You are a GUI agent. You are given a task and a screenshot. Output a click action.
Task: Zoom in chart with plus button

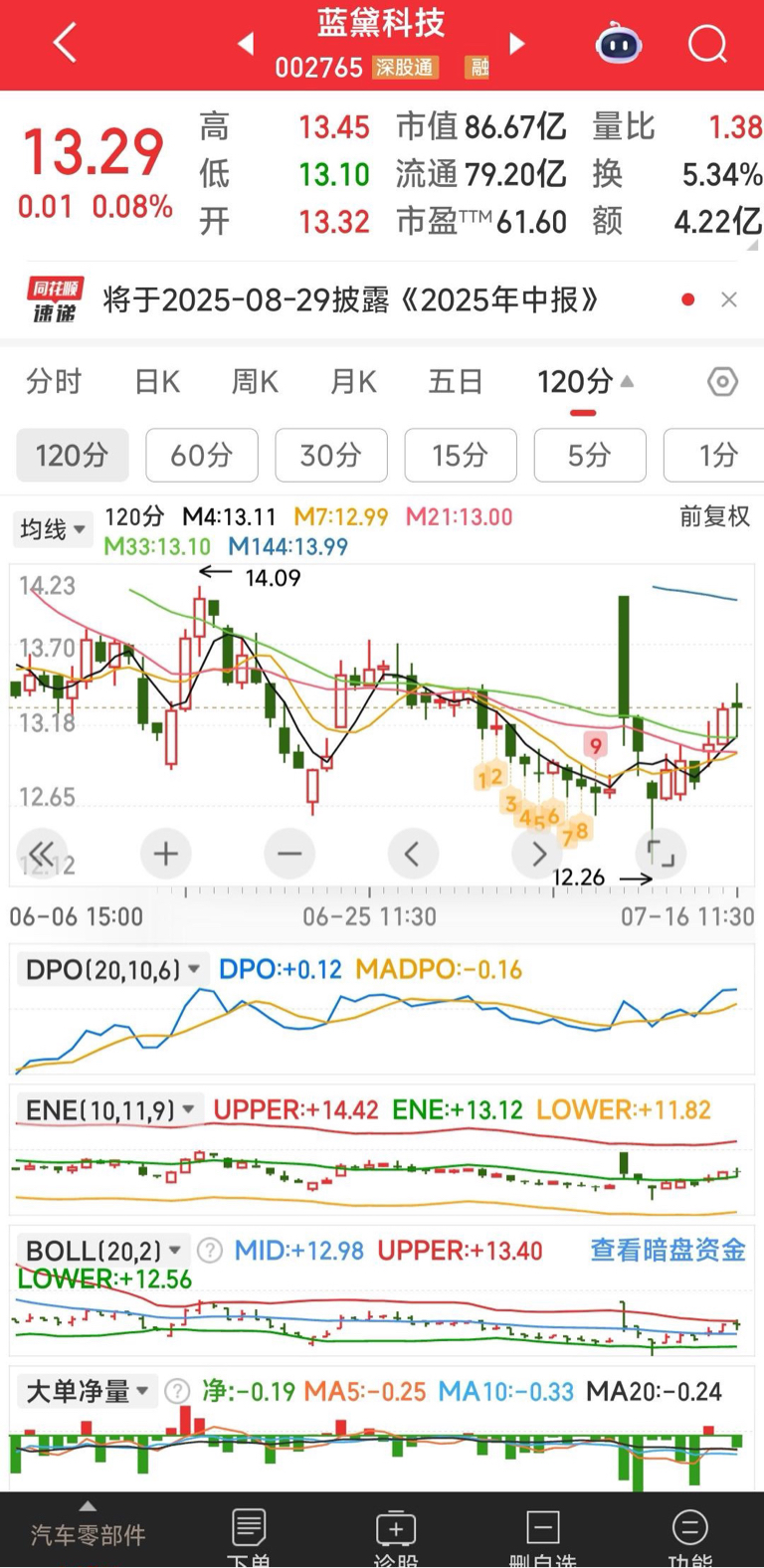pos(165,853)
